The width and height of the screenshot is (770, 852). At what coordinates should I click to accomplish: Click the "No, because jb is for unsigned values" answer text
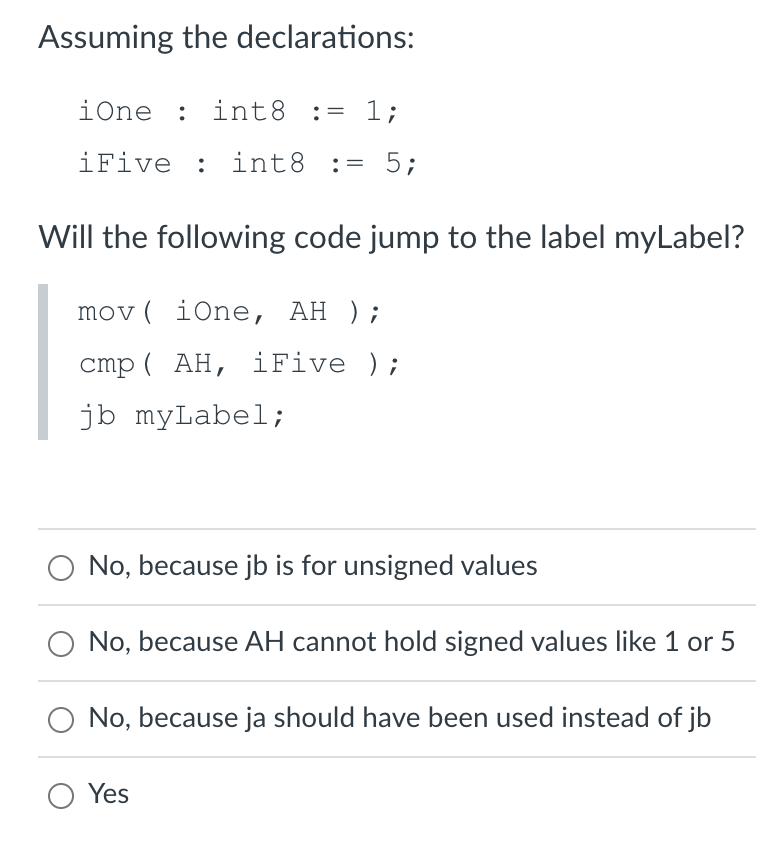pos(313,566)
